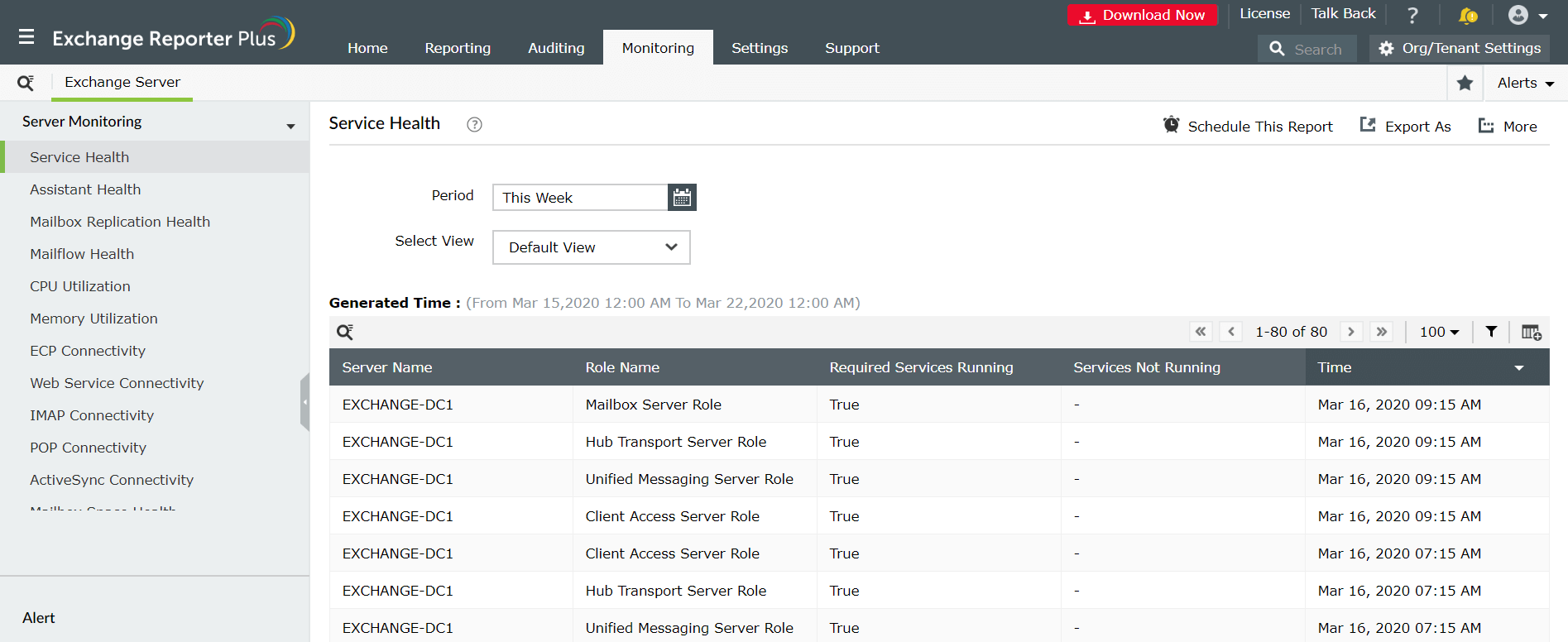Open the Alerts dropdown
Image resolution: width=1568 pixels, height=642 pixels.
click(x=1525, y=83)
